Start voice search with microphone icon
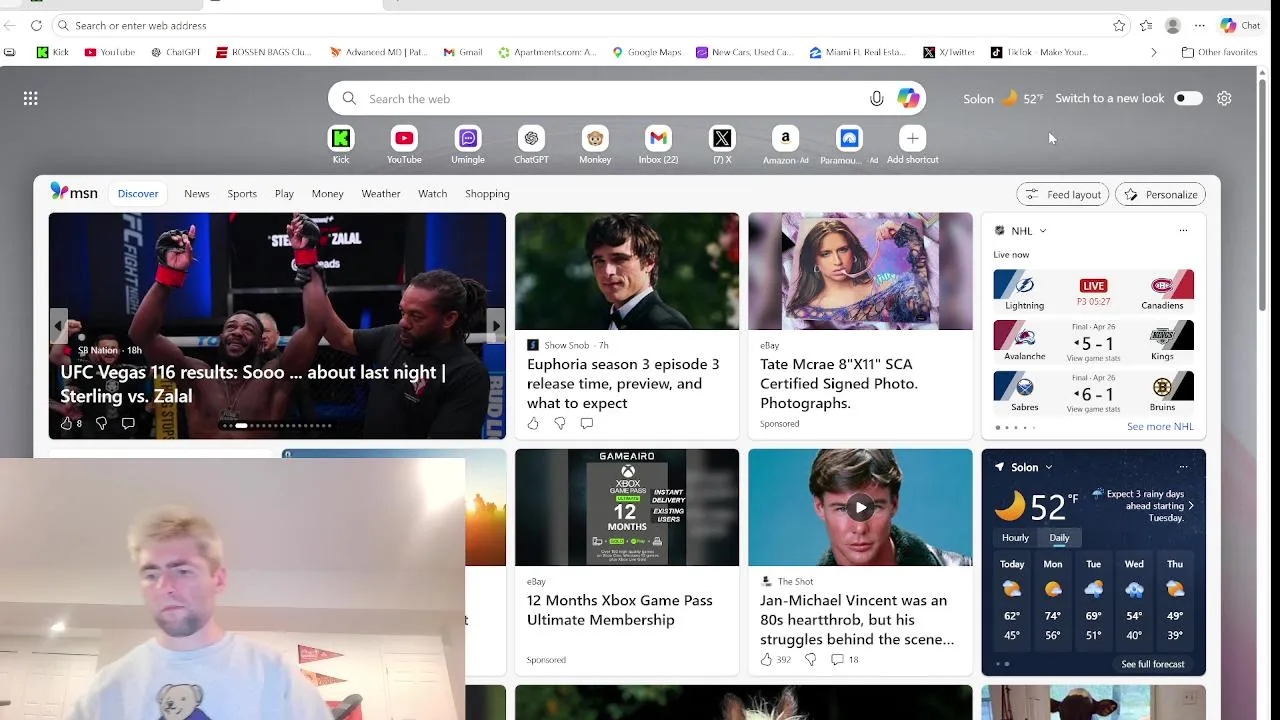The width and height of the screenshot is (1280, 720). [x=876, y=98]
